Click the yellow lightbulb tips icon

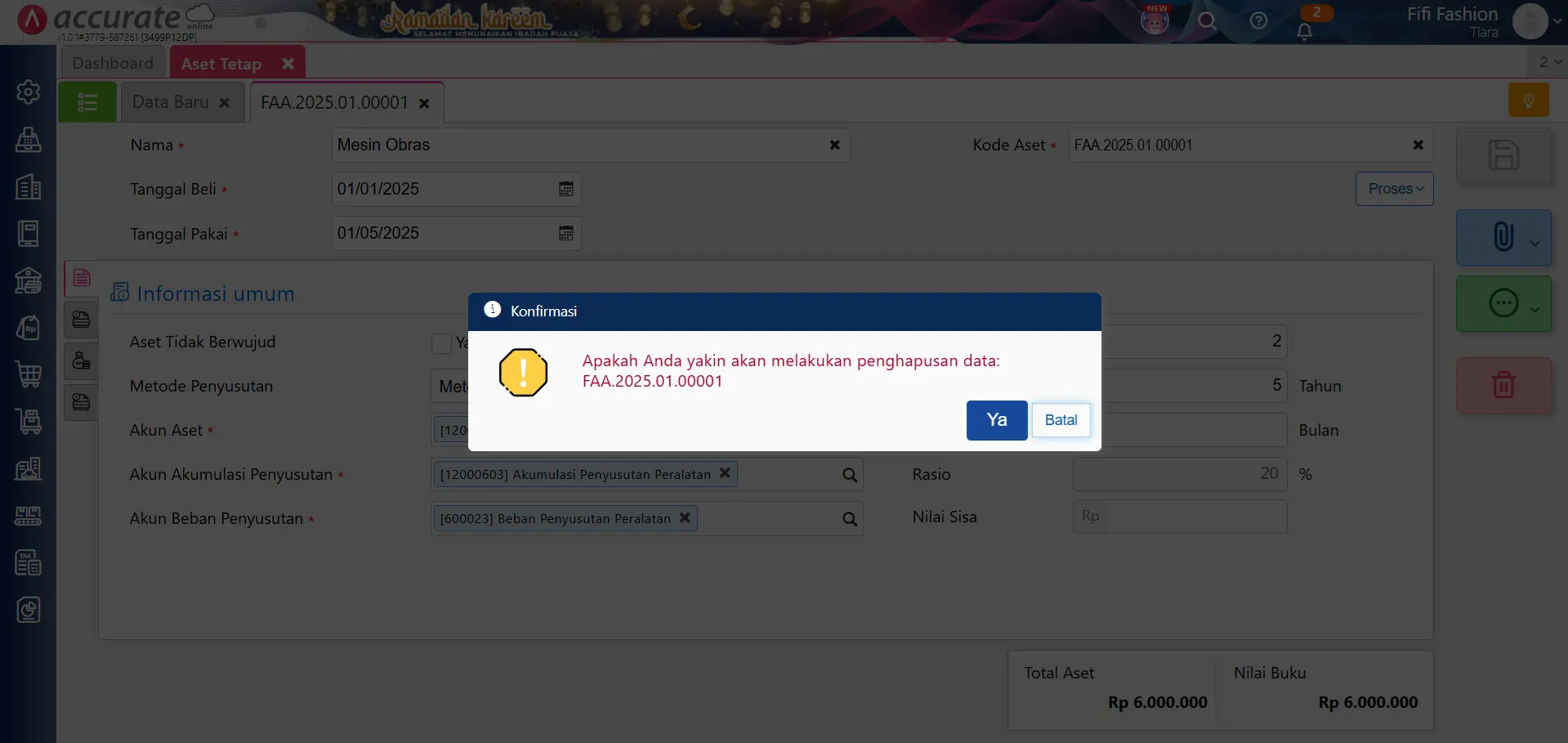click(x=1528, y=101)
